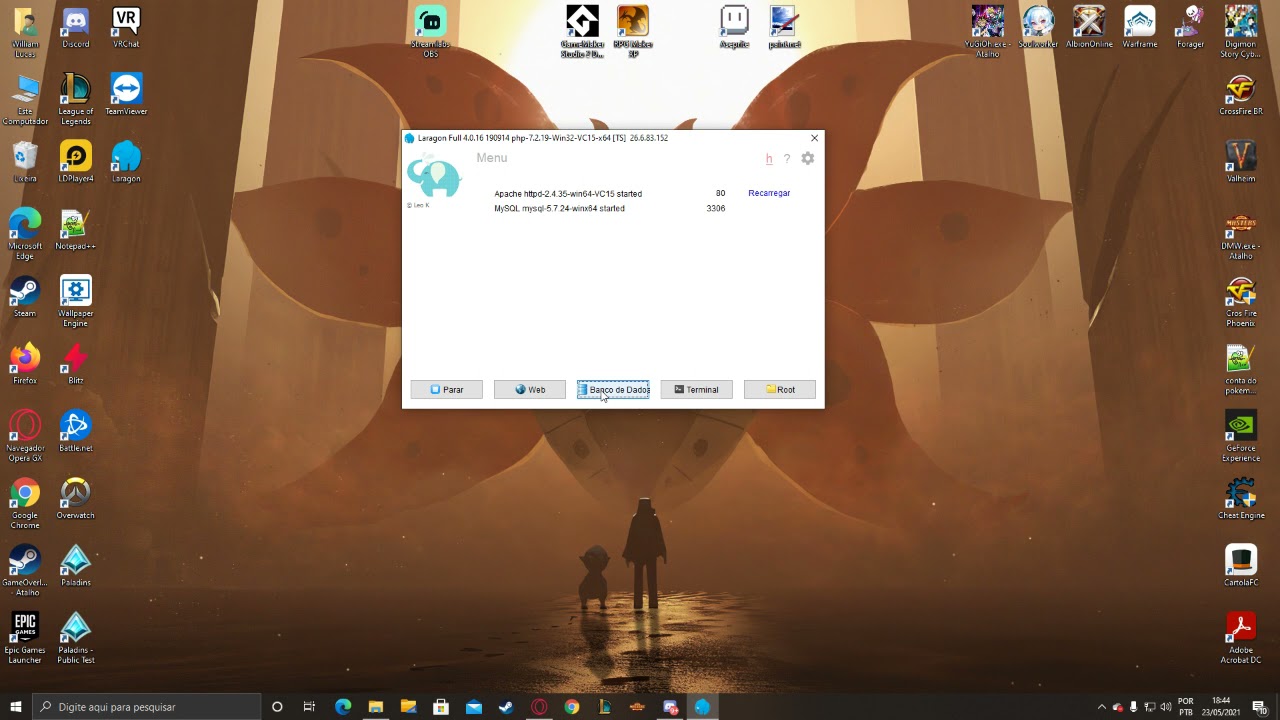
Task: Select the Firefox desktop icon
Action: pyautogui.click(x=25, y=364)
